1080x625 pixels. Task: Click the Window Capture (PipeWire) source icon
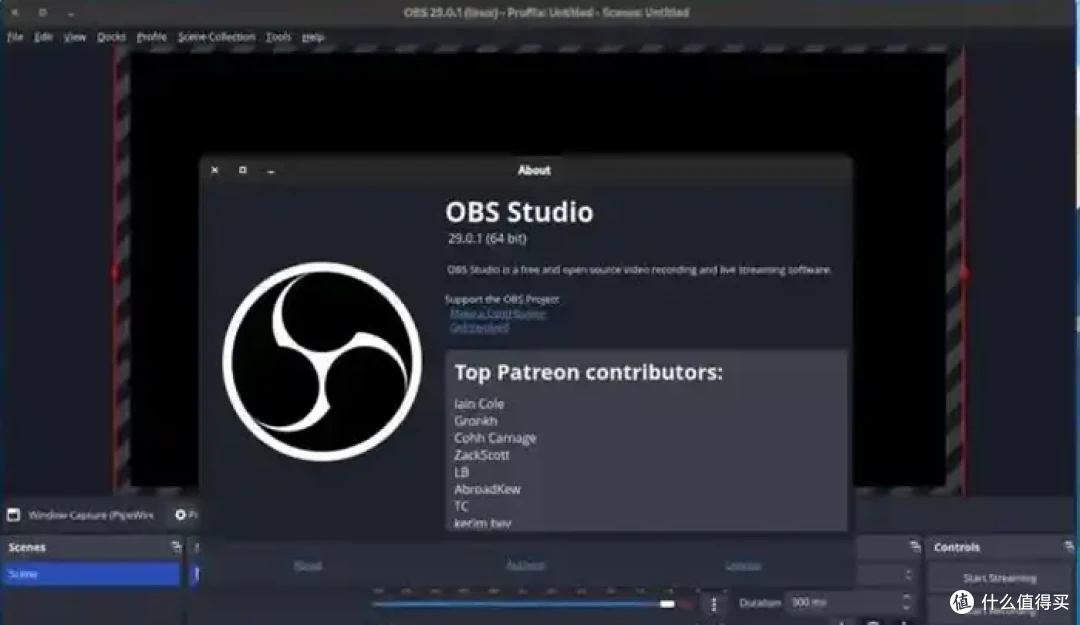14,515
